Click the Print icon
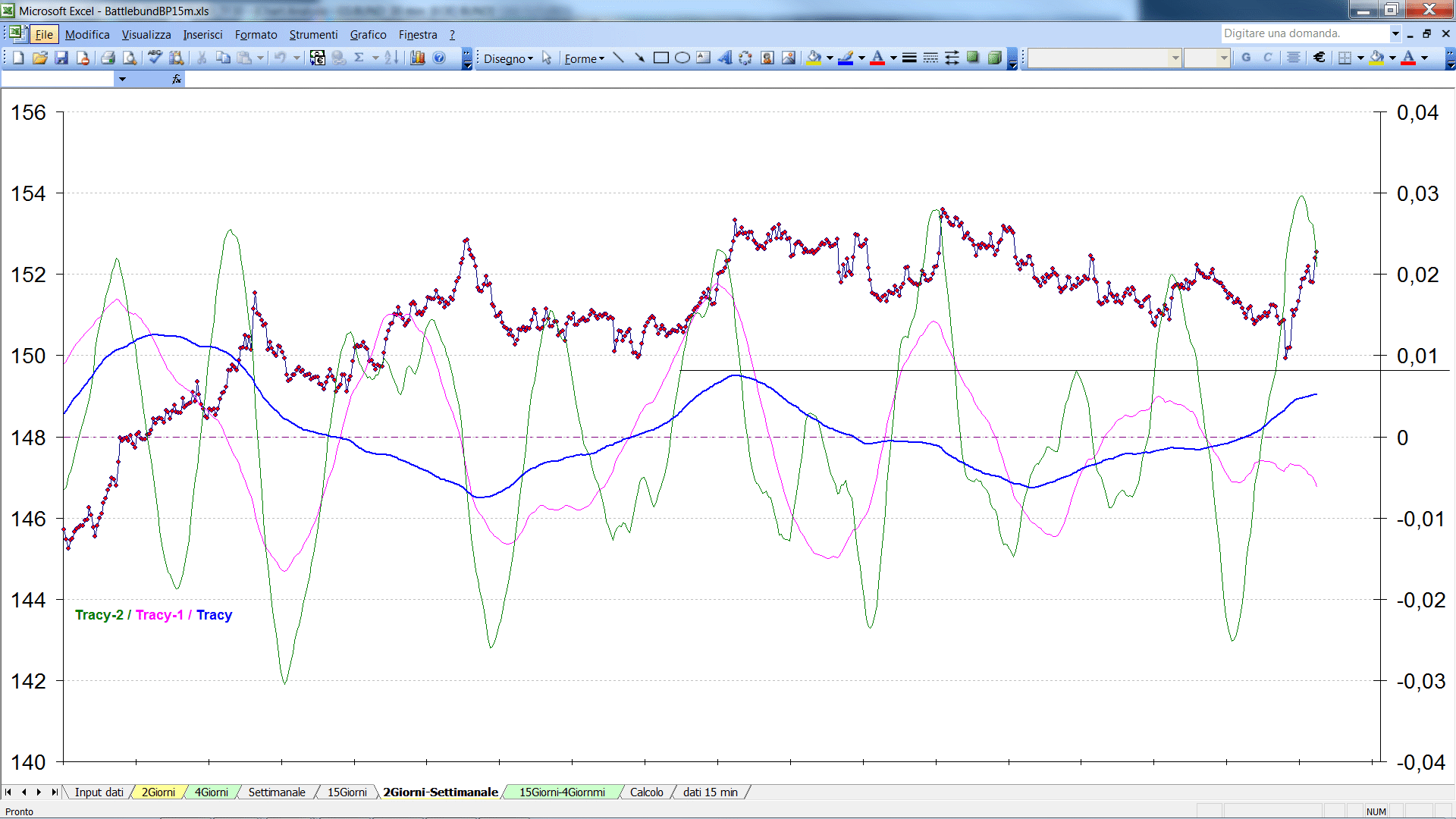This screenshot has width=1456, height=819. (108, 58)
